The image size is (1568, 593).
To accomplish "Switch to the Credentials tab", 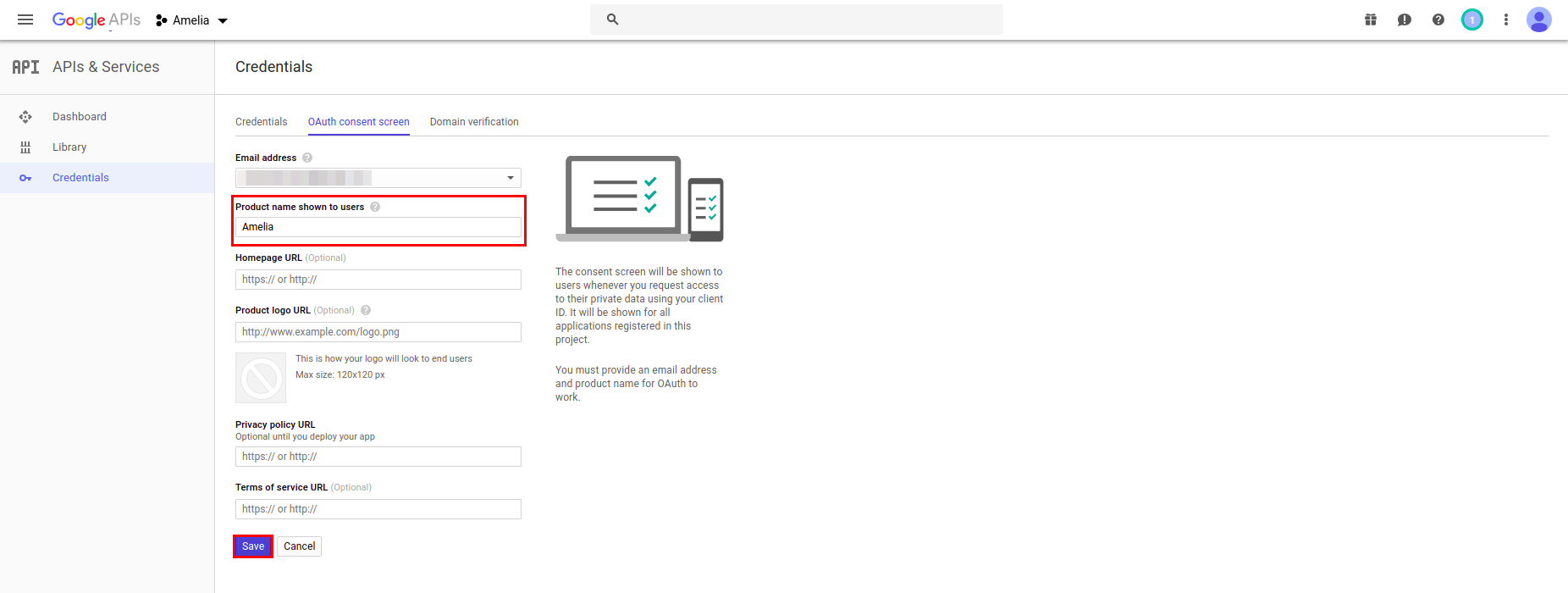I will pos(262,122).
